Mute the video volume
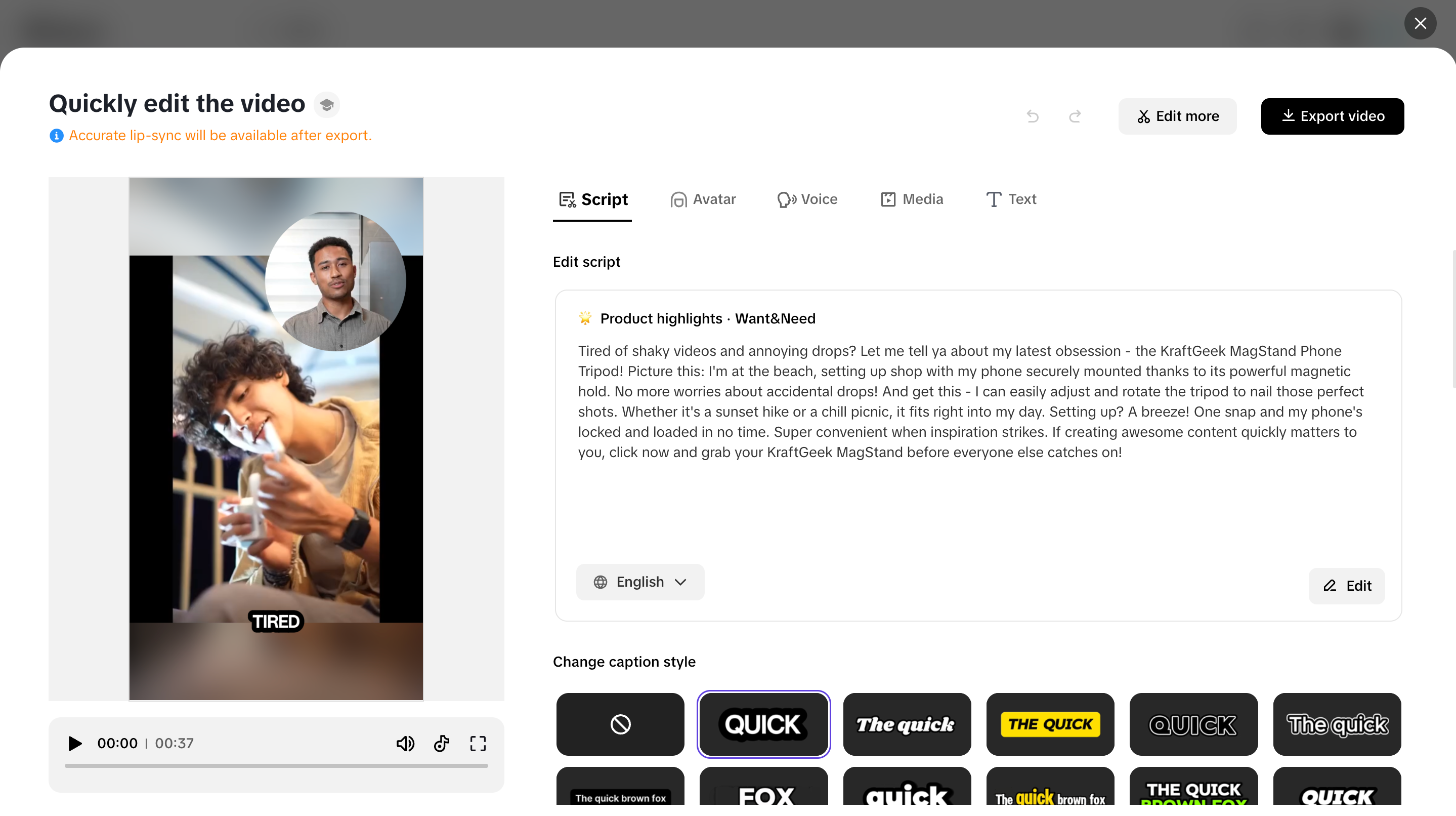The height and width of the screenshot is (816, 1456). point(405,743)
